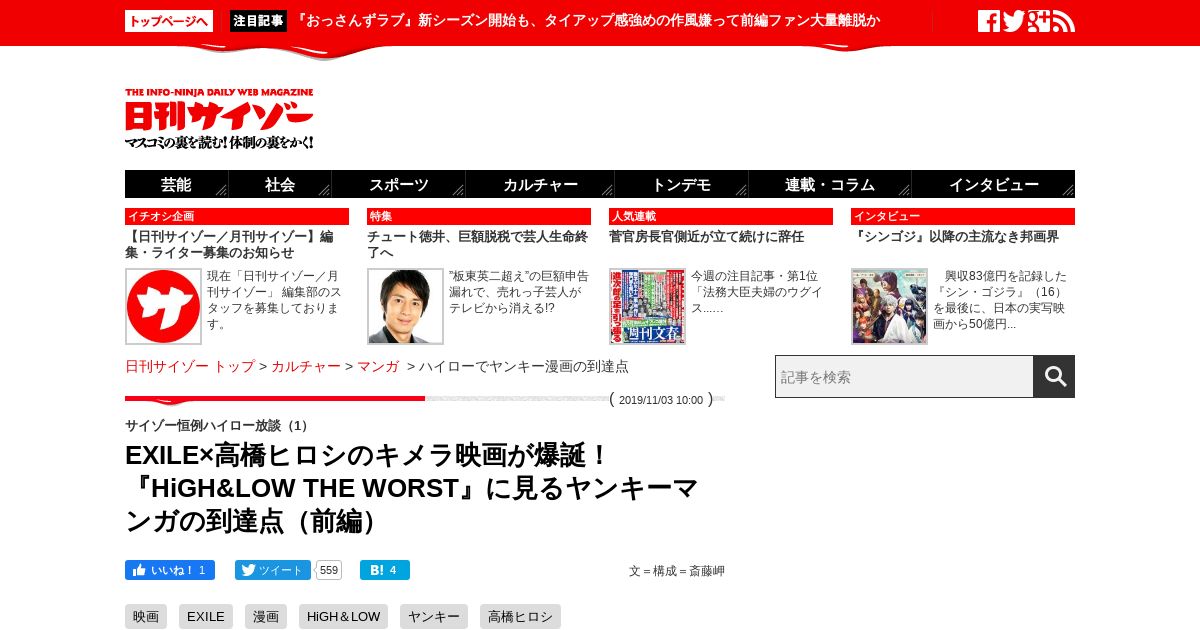Click into the 記事を検索 search field

tap(904, 377)
